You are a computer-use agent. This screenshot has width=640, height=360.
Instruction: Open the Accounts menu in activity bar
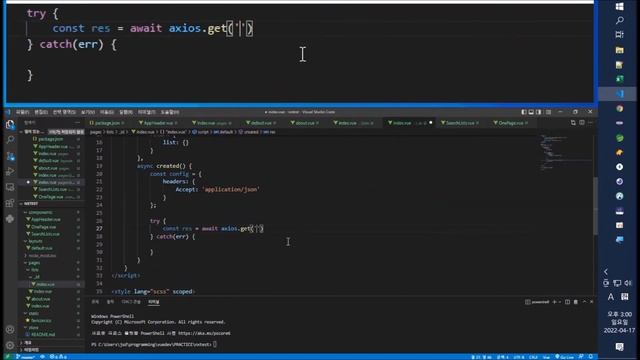click(x=10, y=329)
